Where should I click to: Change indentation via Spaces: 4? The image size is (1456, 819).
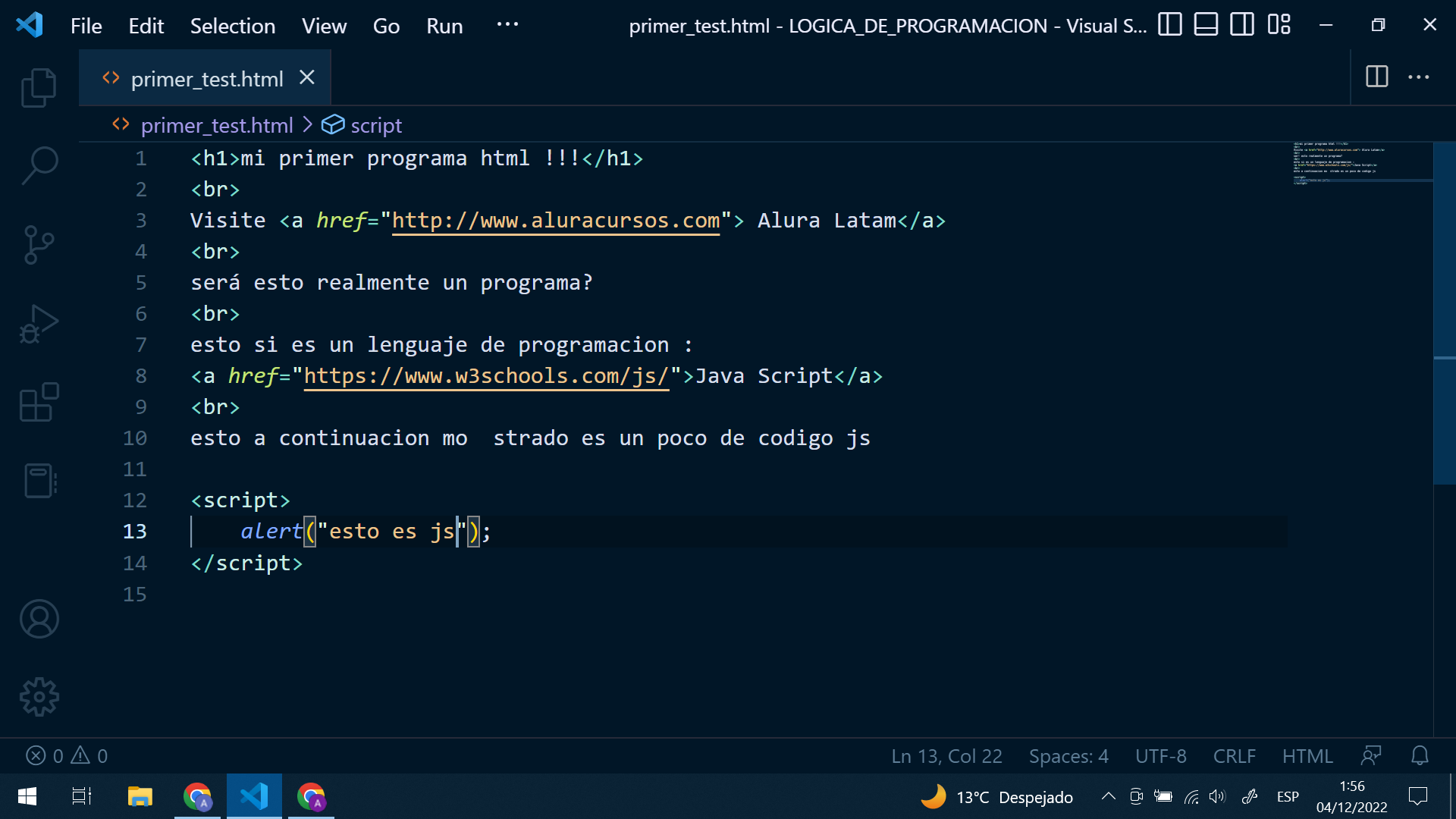point(1068,756)
